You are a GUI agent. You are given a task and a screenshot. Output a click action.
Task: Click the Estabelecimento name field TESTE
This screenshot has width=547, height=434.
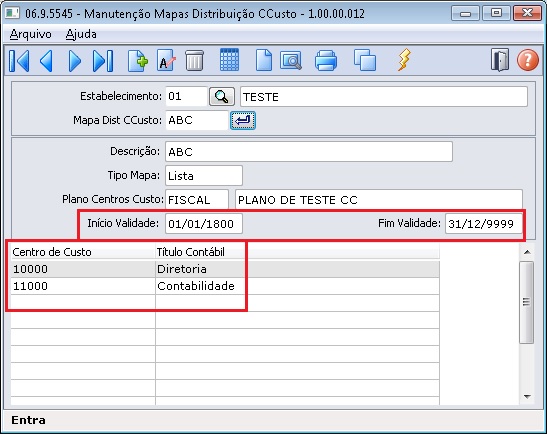click(x=384, y=97)
